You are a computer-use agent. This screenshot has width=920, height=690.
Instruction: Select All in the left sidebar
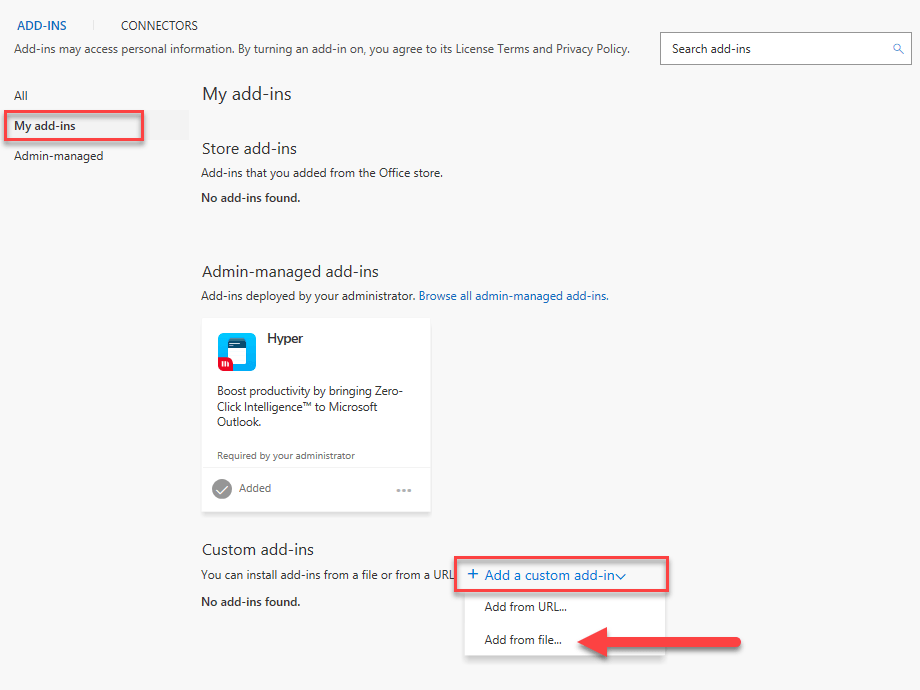coord(21,96)
